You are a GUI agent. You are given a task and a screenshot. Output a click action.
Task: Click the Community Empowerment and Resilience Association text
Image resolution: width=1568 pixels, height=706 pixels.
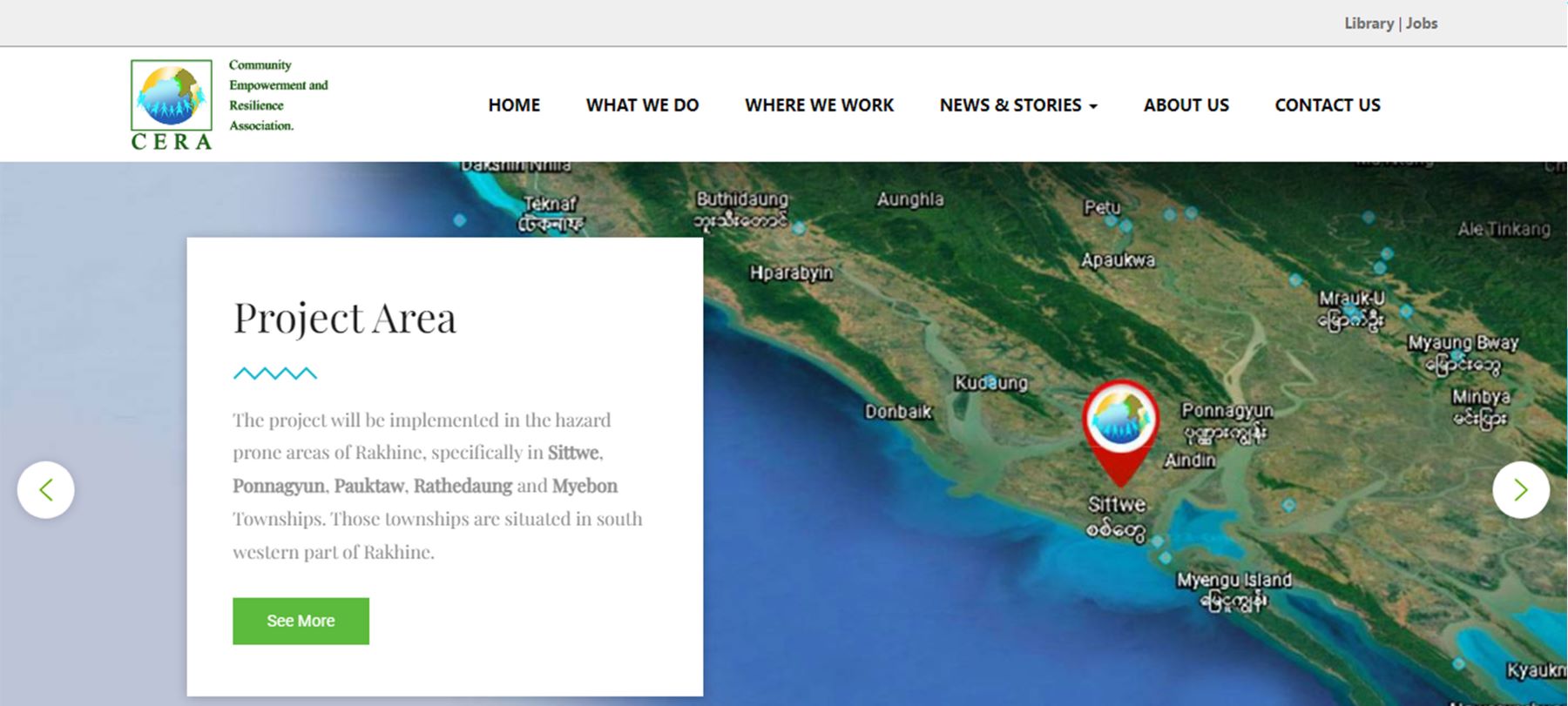point(278,95)
